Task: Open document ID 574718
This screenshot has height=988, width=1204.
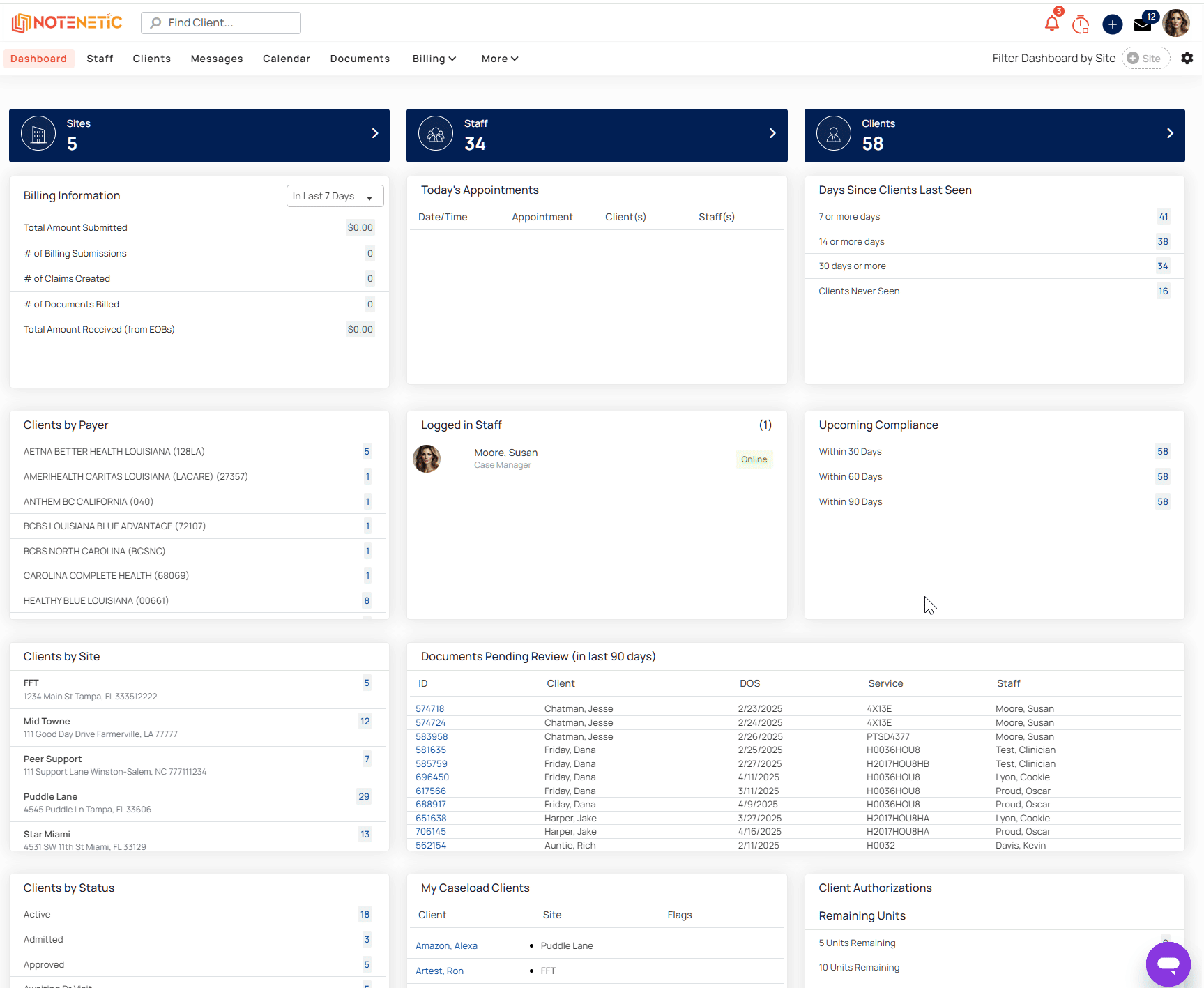Action: click(x=430, y=709)
